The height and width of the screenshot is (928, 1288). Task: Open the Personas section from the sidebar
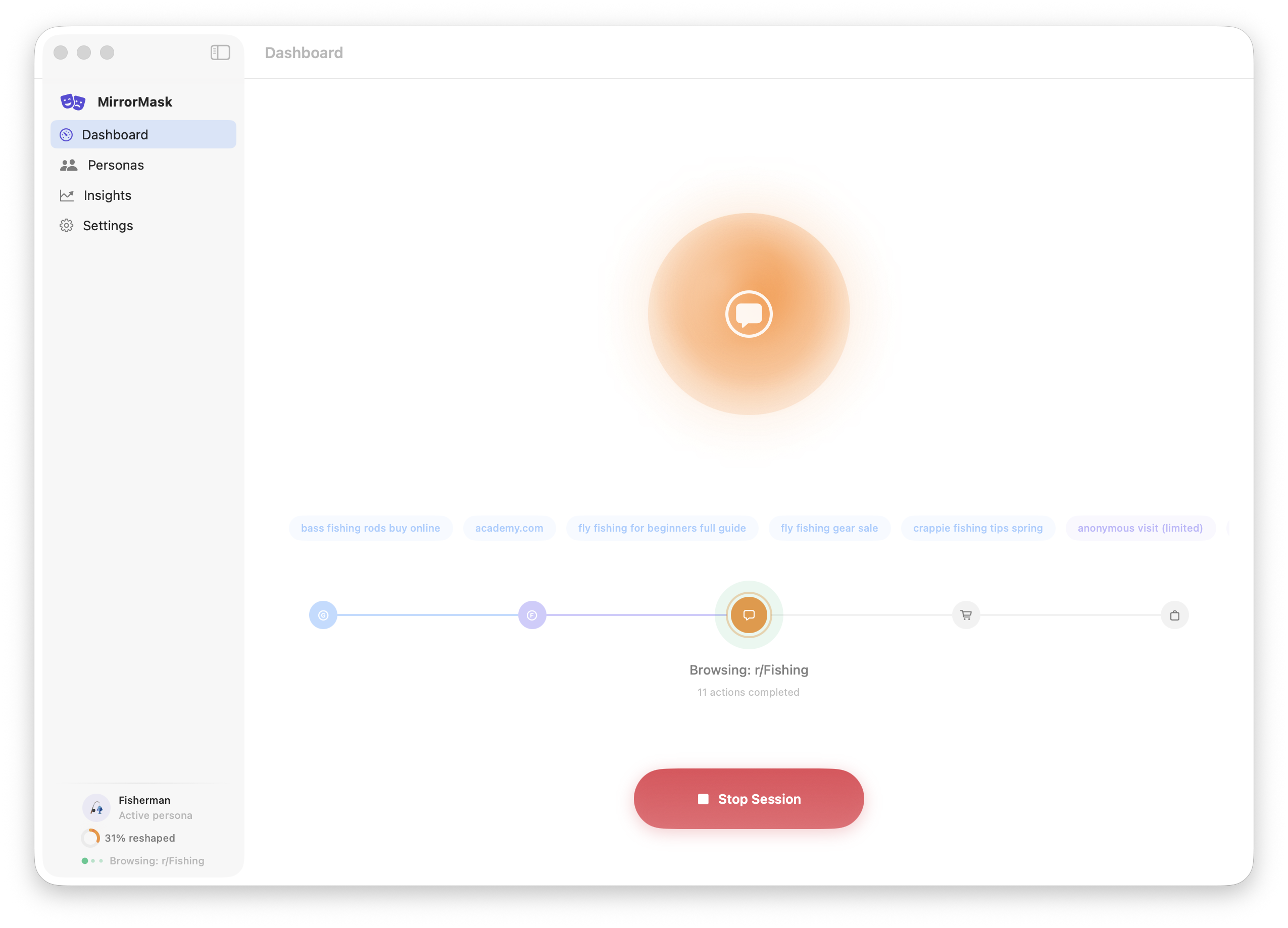point(115,165)
